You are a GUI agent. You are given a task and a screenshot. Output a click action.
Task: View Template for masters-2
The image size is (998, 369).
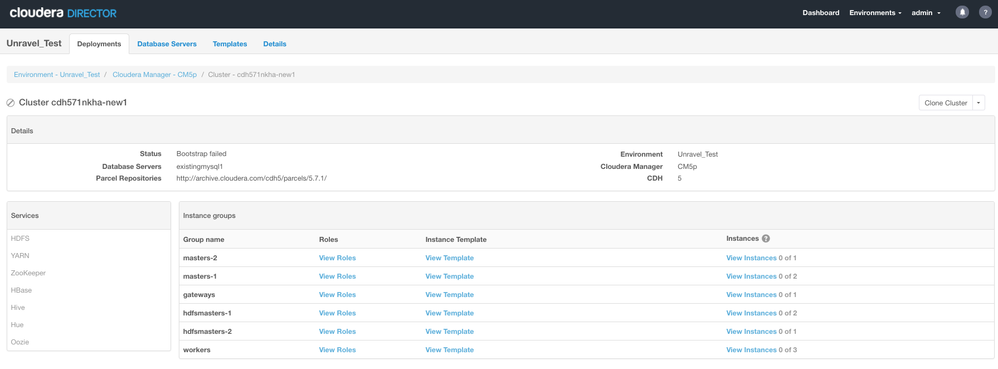[x=449, y=258]
